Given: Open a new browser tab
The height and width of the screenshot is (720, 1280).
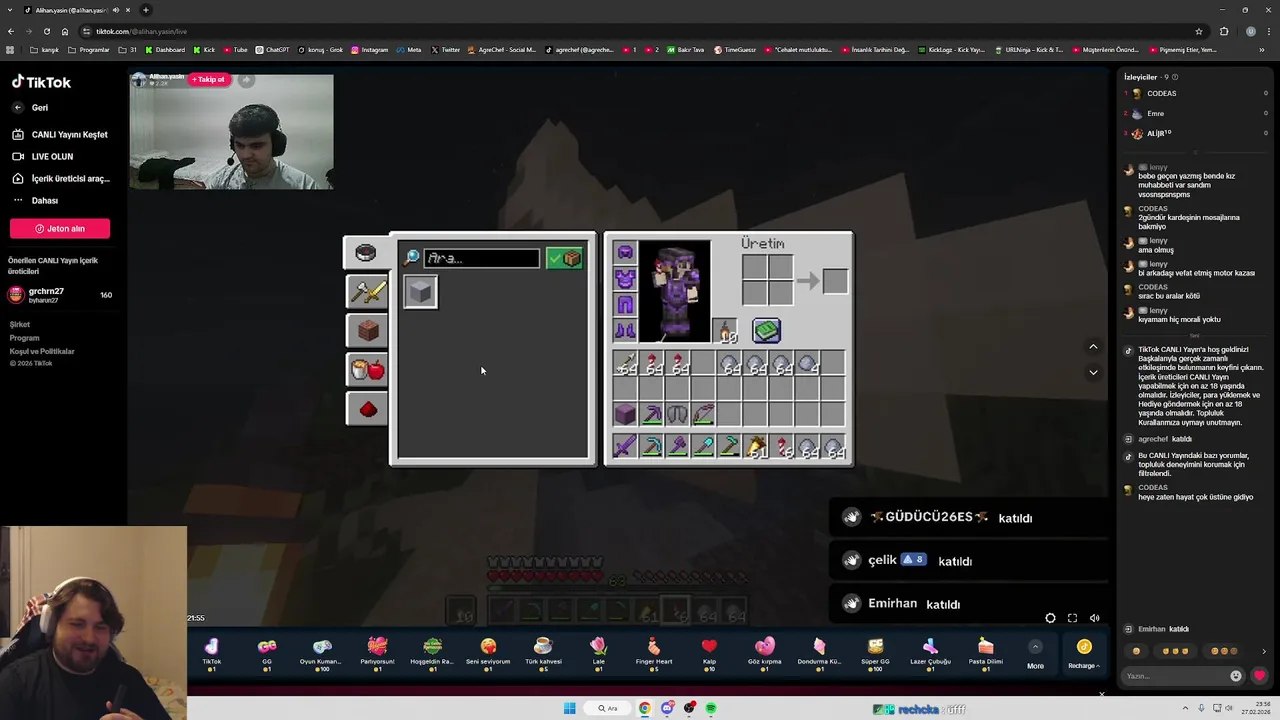Looking at the screenshot, I should tap(146, 10).
